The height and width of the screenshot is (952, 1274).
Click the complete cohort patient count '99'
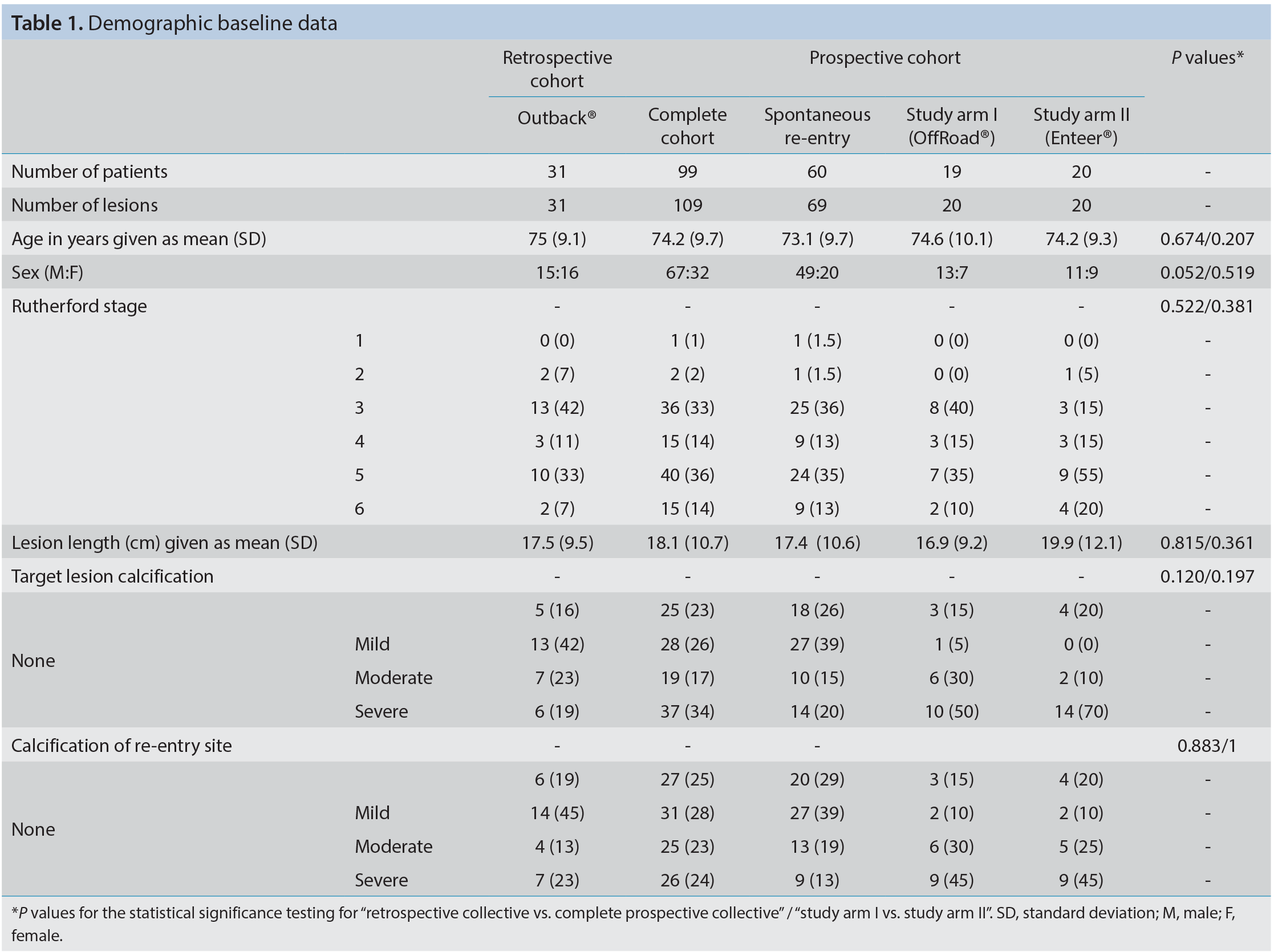pyautogui.click(x=687, y=172)
